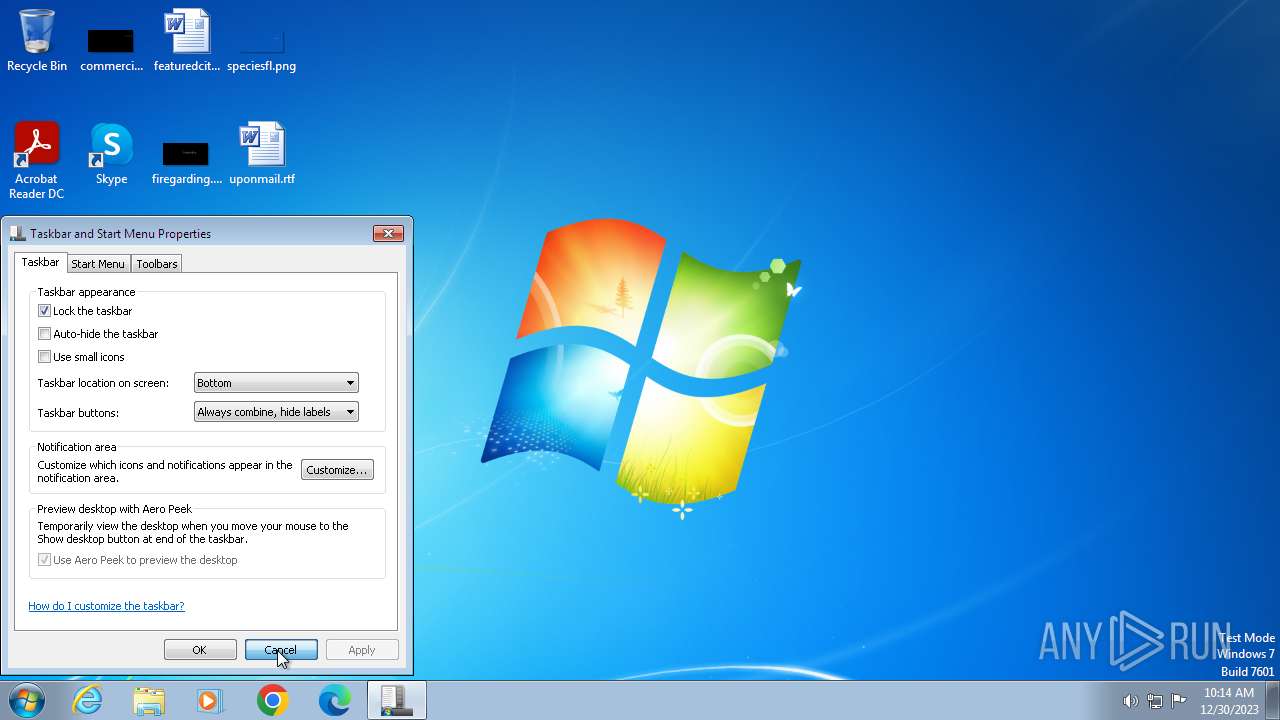This screenshot has height=720, width=1280.
Task: Launch Google Chrome from the taskbar
Action: click(x=272, y=700)
